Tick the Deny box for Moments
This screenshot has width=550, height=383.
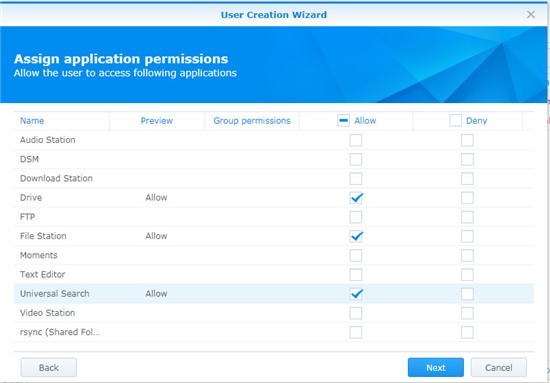point(467,255)
